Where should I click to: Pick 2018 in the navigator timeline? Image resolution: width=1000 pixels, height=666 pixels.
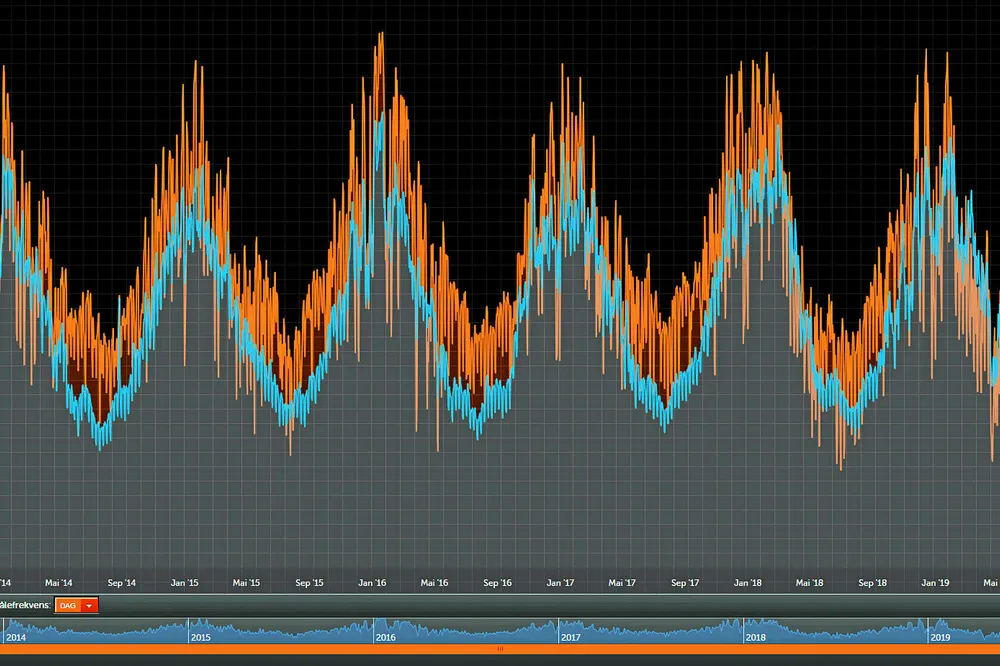click(x=756, y=637)
